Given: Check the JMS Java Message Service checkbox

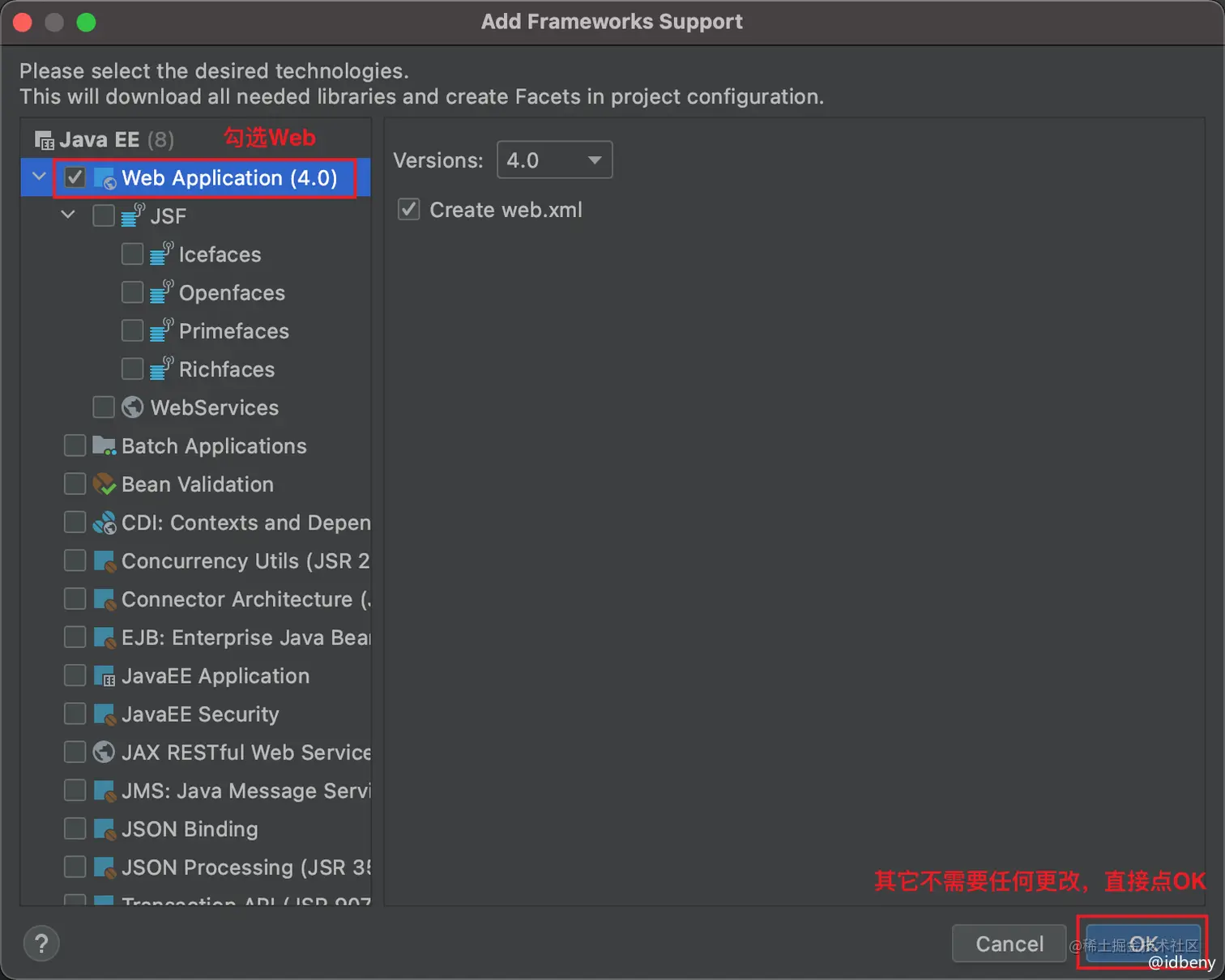Looking at the screenshot, I should (x=75, y=790).
